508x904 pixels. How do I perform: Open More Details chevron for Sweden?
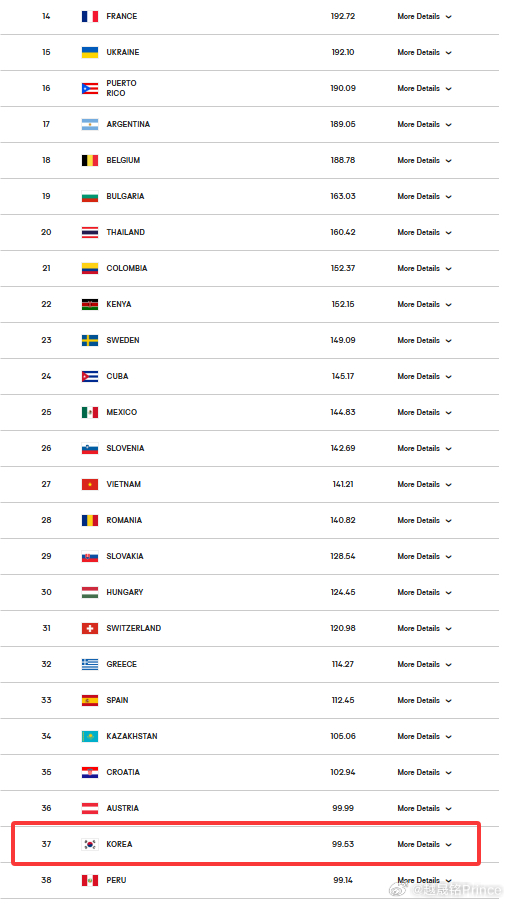pyautogui.click(x=449, y=341)
